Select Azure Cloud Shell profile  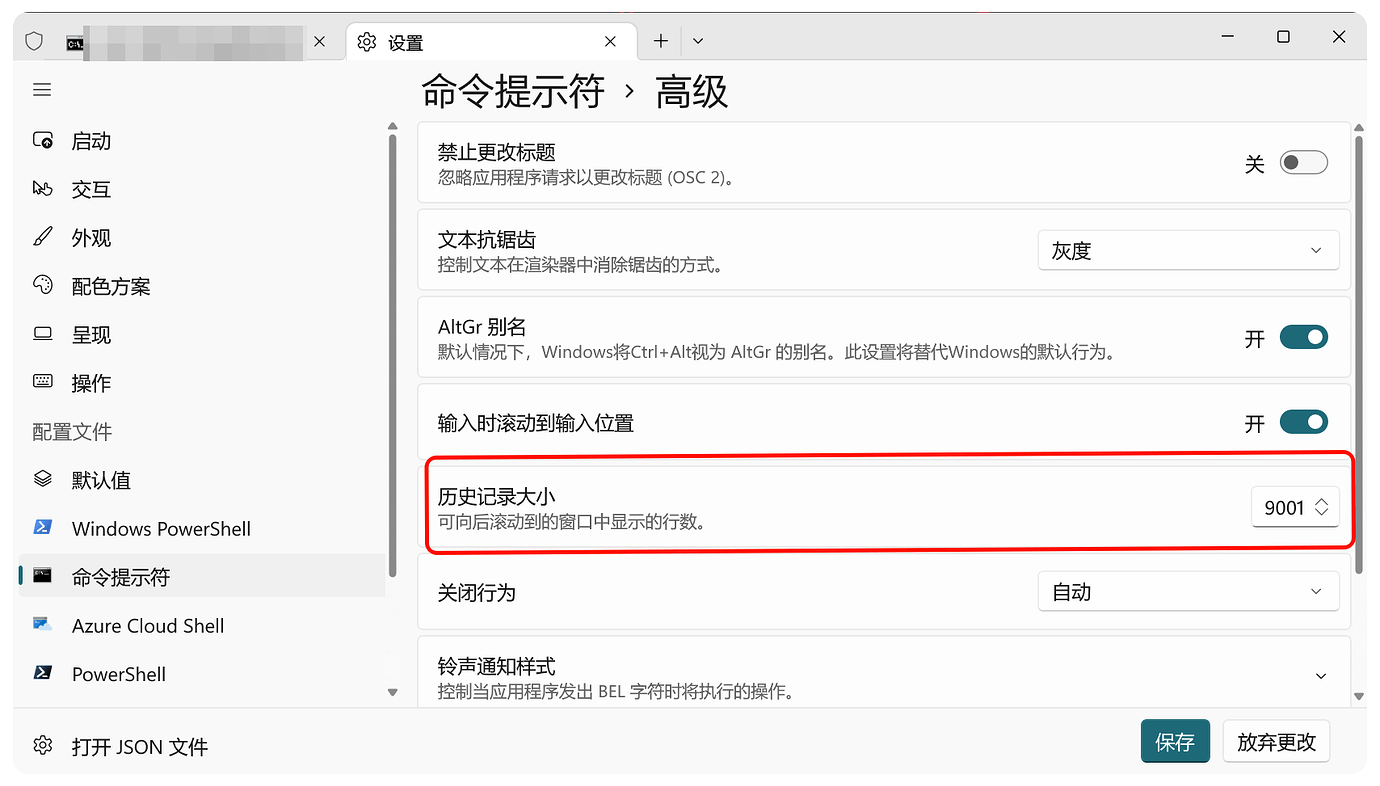pyautogui.click(x=202, y=625)
